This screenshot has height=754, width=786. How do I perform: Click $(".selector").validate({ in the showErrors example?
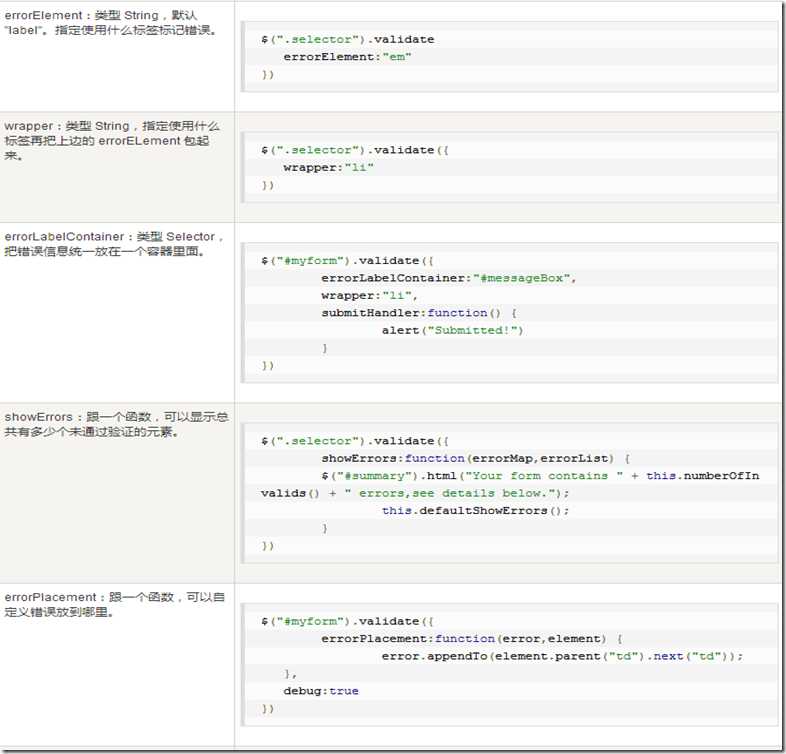(354, 441)
